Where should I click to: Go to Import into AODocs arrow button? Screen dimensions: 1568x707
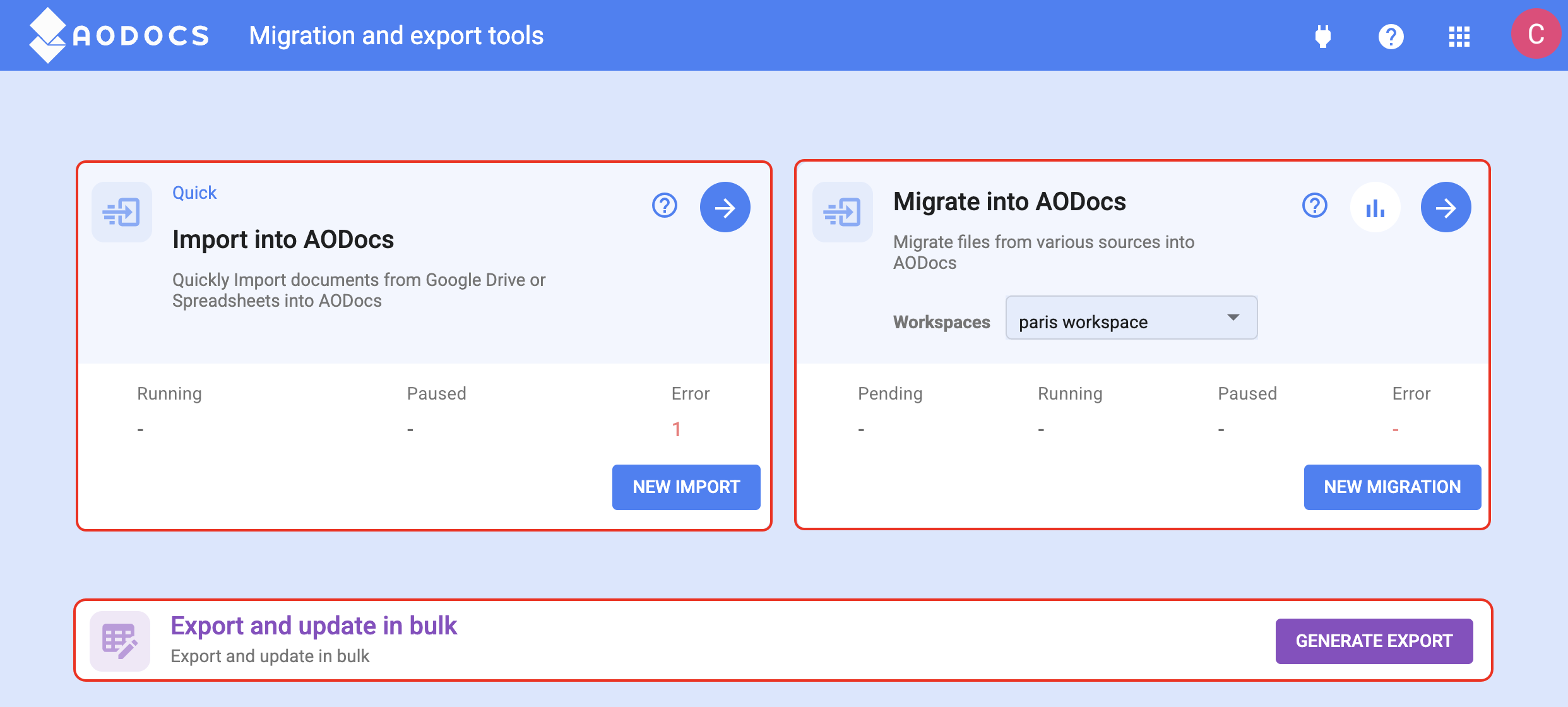coord(725,207)
